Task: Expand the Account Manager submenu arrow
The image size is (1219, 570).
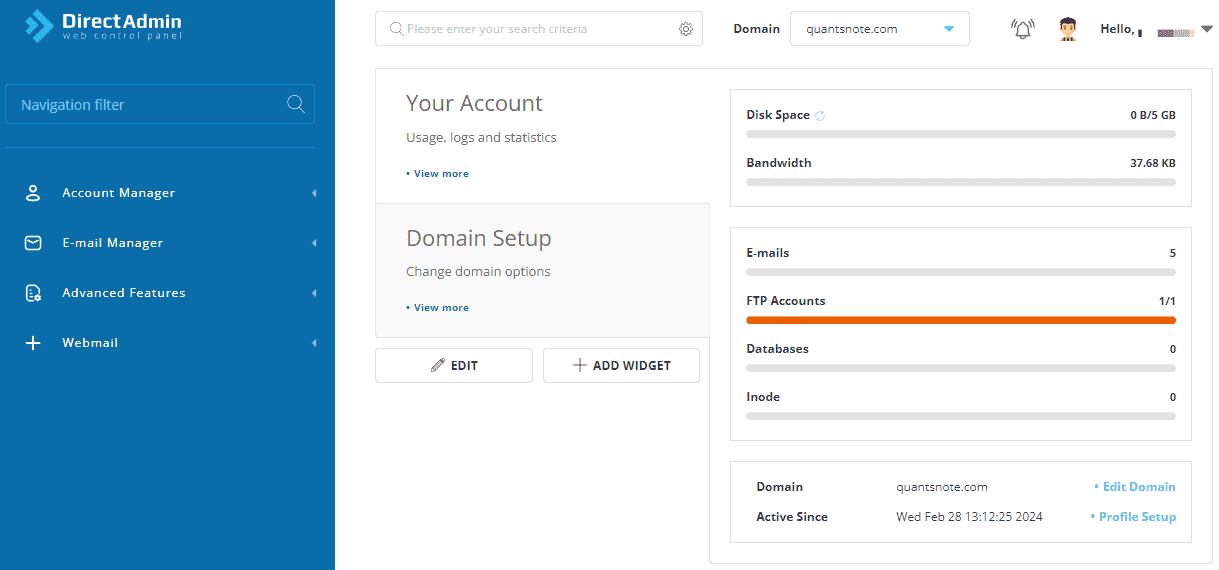Action: pyautogui.click(x=313, y=193)
